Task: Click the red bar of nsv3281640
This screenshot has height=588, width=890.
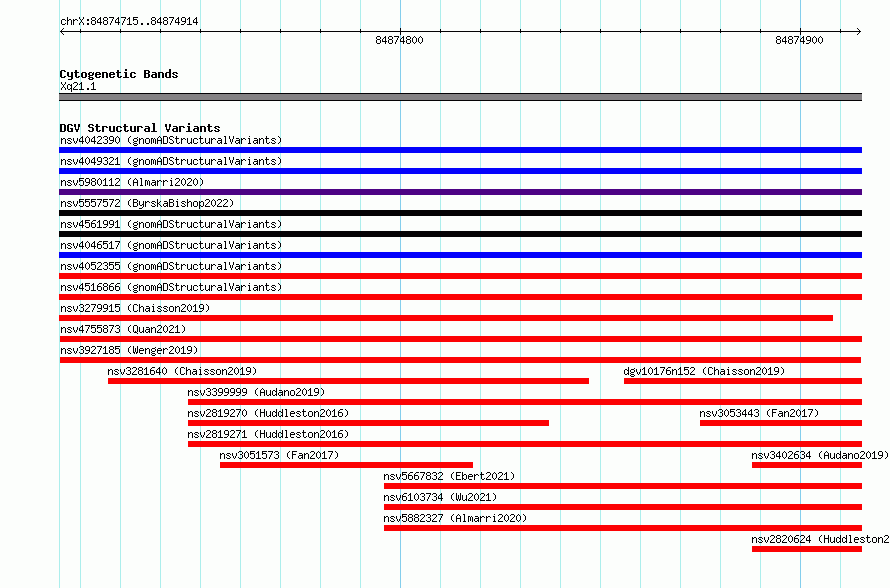Action: click(x=348, y=381)
